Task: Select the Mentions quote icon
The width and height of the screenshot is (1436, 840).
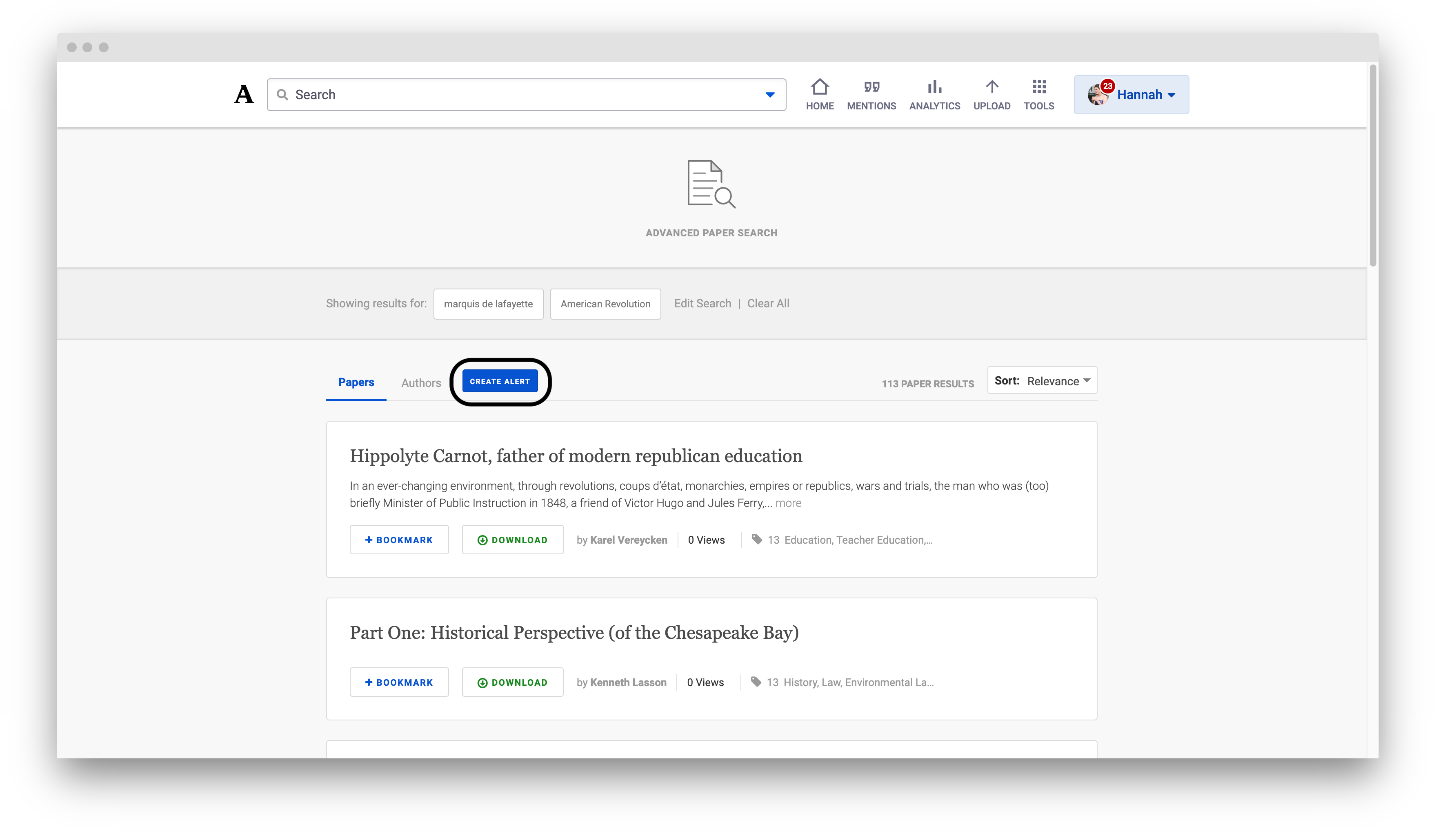Action: pyautogui.click(x=871, y=93)
